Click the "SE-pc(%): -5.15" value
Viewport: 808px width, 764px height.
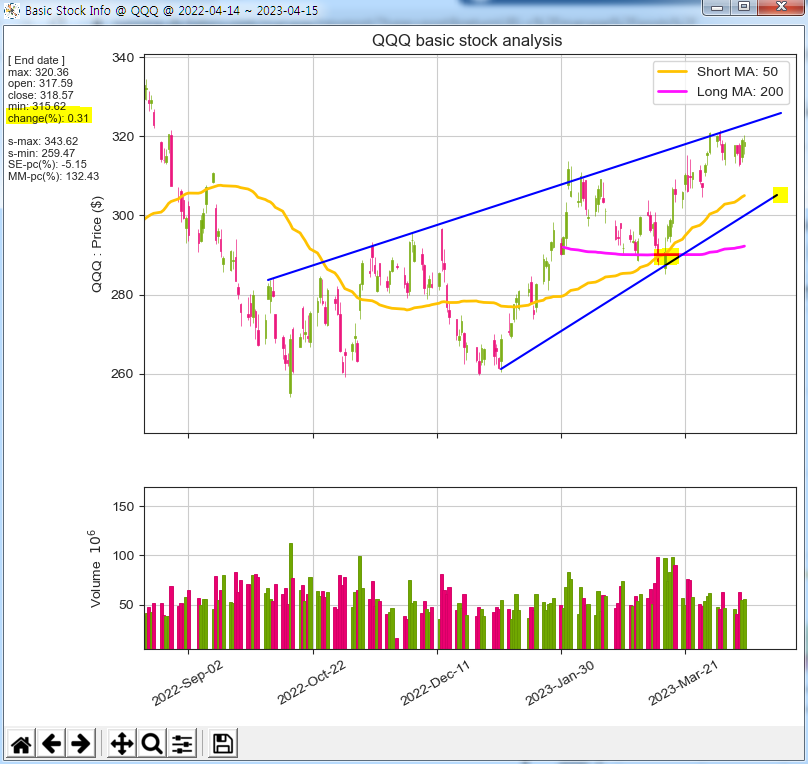click(x=47, y=164)
